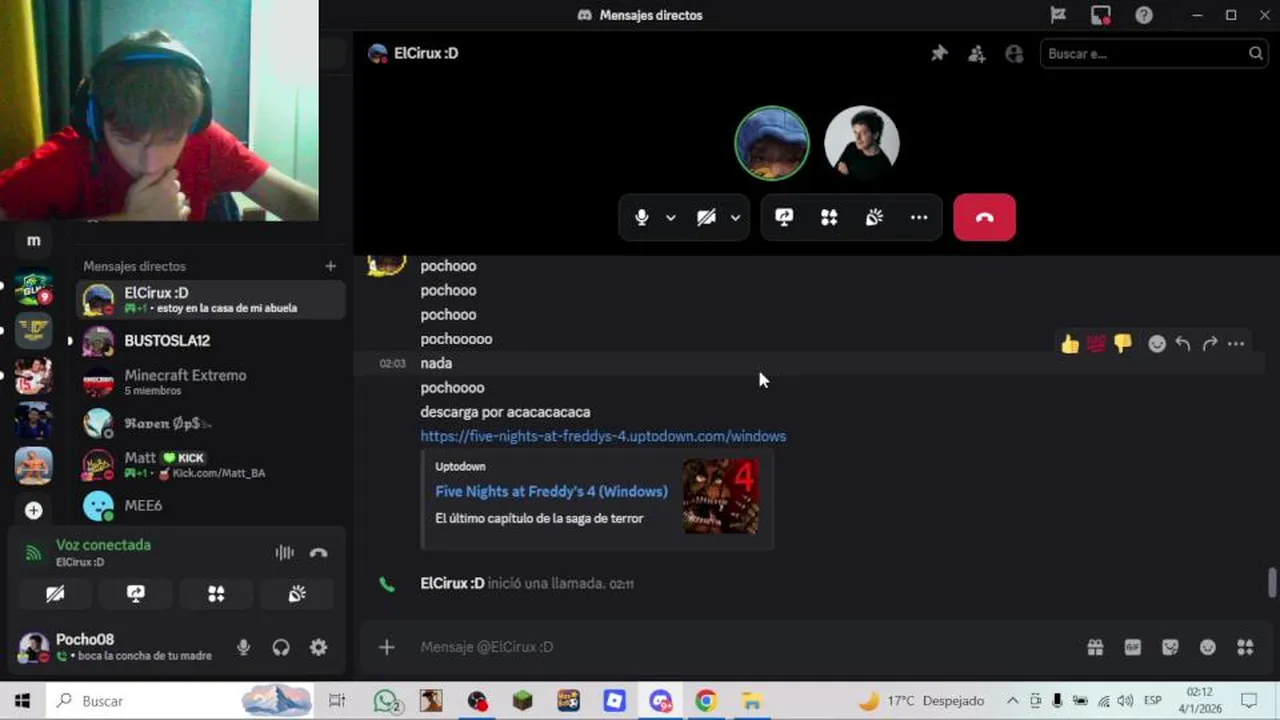Click the Buscar search field in Discord header

point(1154,54)
